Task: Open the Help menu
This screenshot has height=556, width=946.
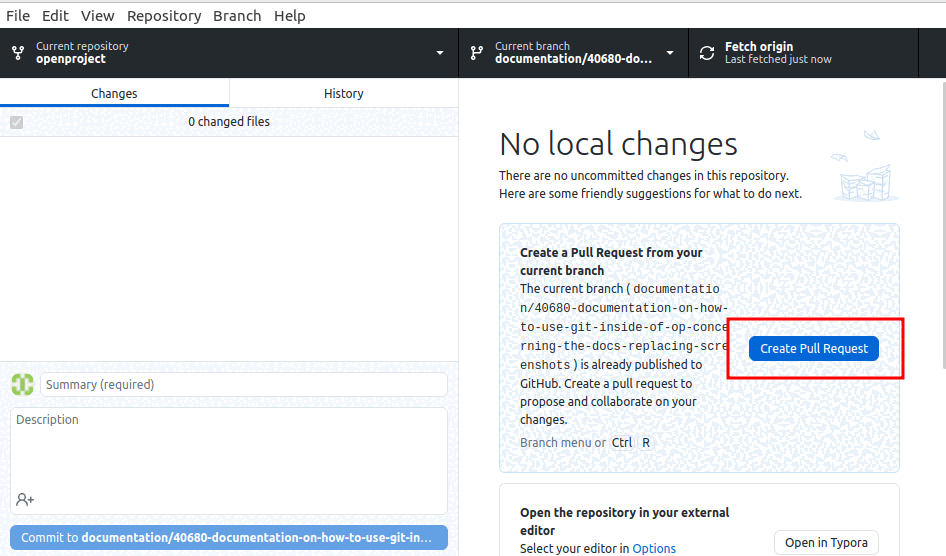Action: click(290, 16)
